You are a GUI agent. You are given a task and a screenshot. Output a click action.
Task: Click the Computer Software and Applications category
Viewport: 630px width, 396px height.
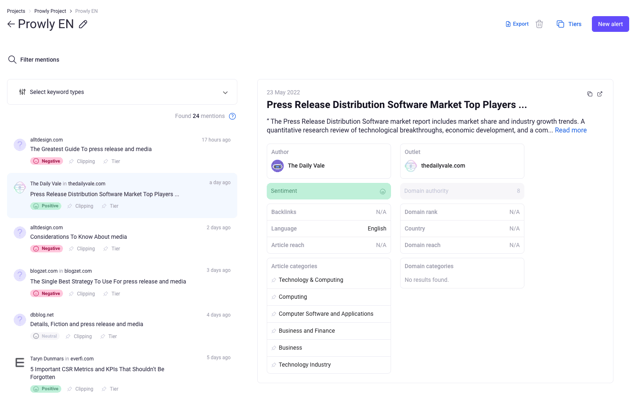point(329,314)
